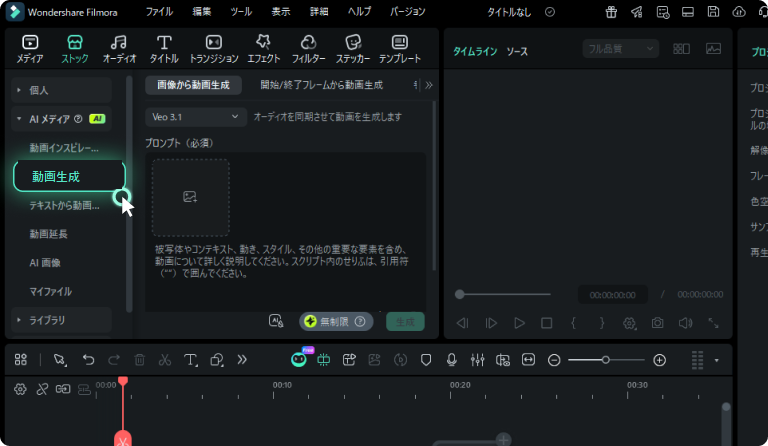The width and height of the screenshot is (768, 446).
Task: Click the scissors split icon
Action: point(165,360)
